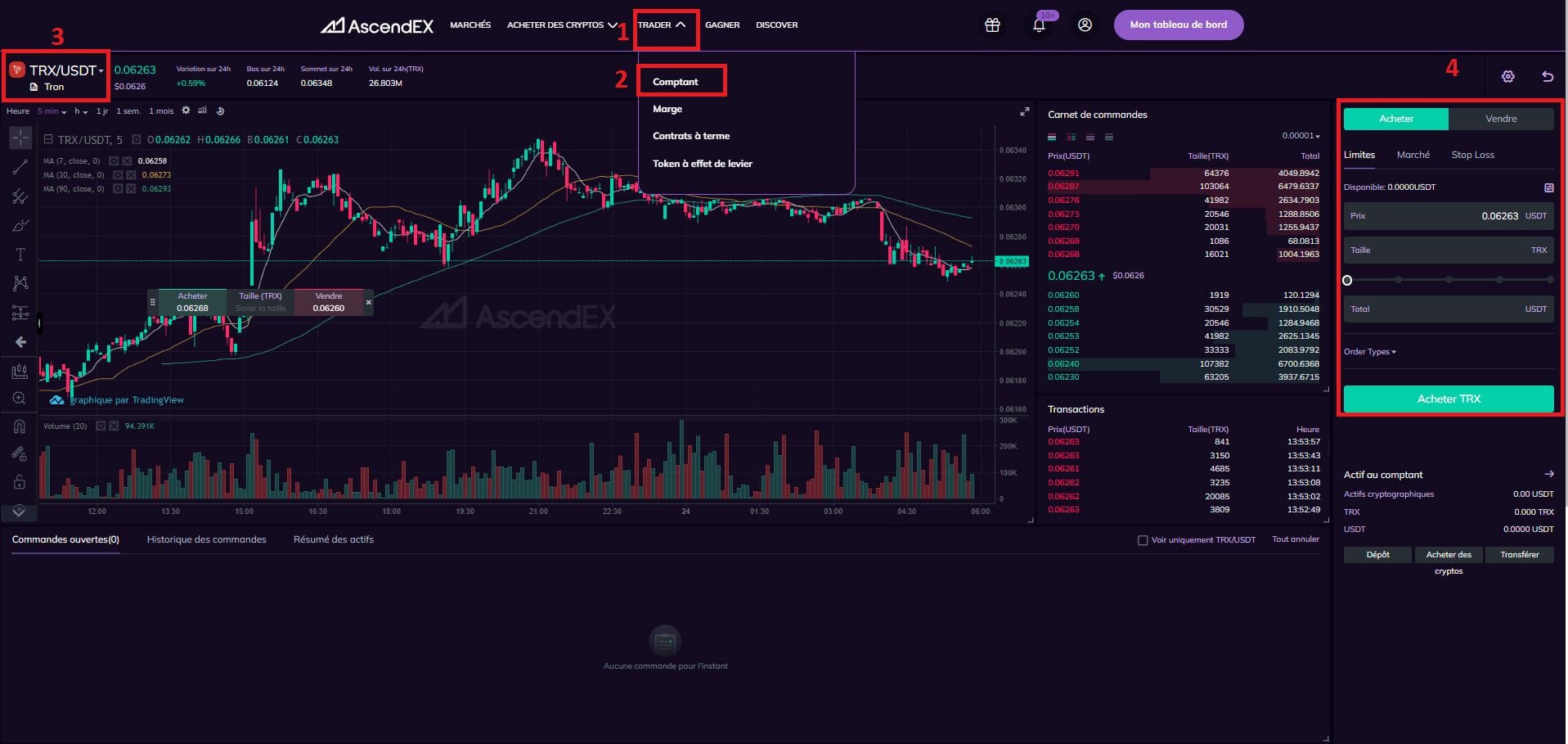Select the brush drawing tool
1568x744 pixels.
(x=20, y=225)
